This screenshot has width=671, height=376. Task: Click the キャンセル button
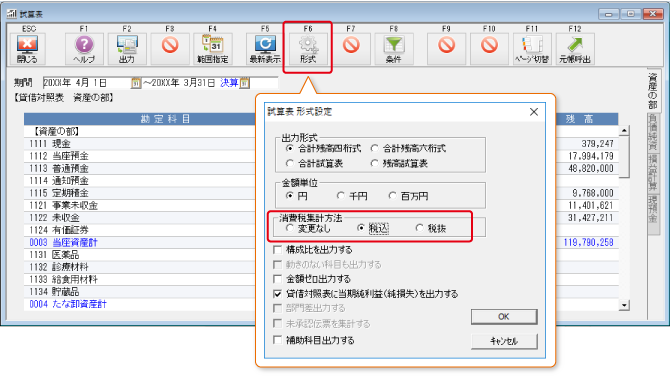coord(504,341)
